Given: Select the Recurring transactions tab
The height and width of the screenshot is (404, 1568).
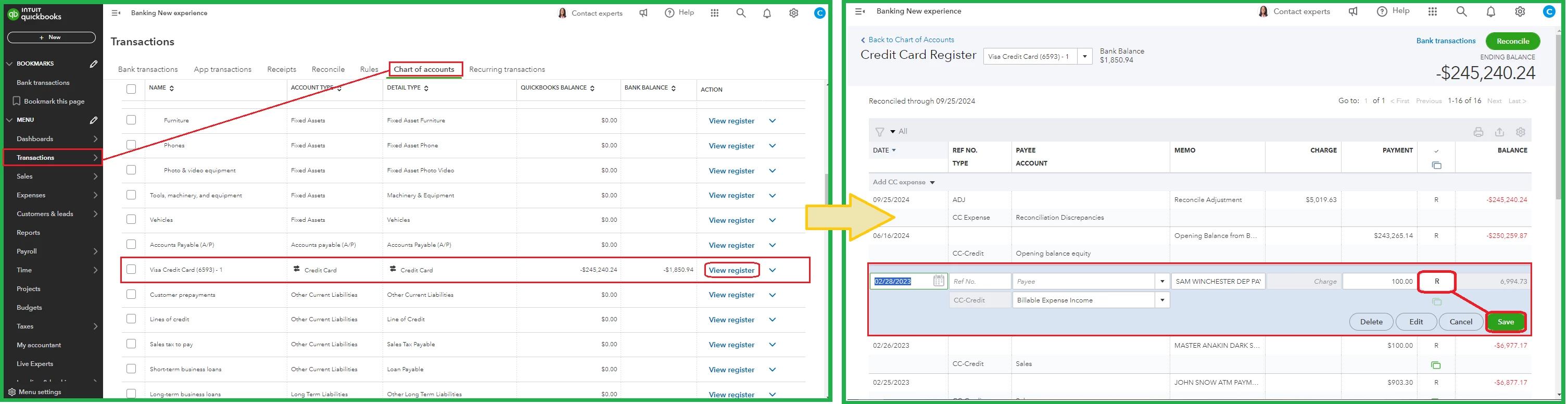Looking at the screenshot, I should [x=507, y=69].
